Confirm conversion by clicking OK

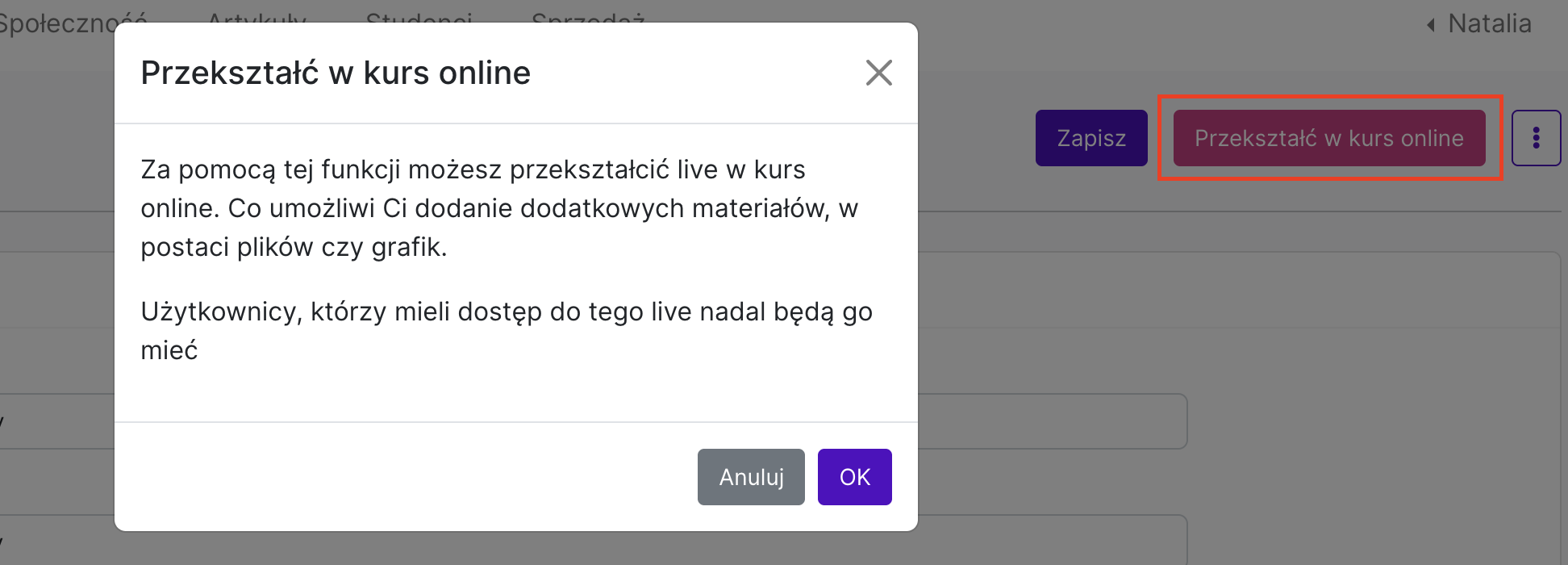[x=854, y=476]
